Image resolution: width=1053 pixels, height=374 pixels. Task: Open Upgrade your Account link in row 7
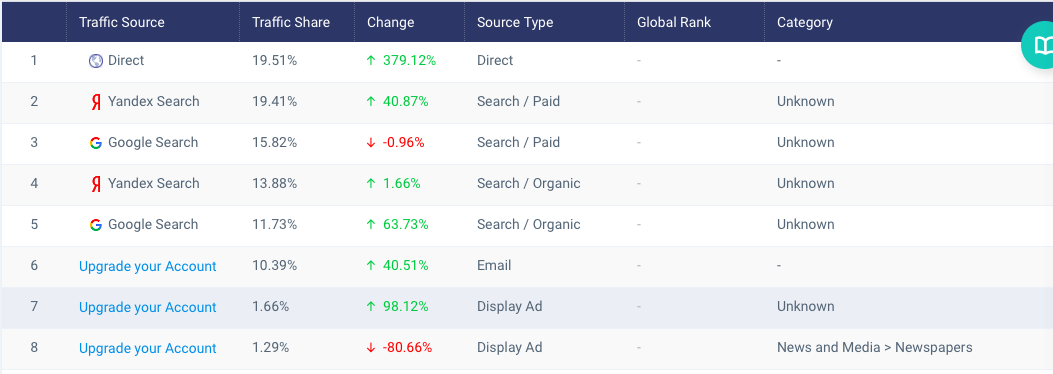click(148, 308)
